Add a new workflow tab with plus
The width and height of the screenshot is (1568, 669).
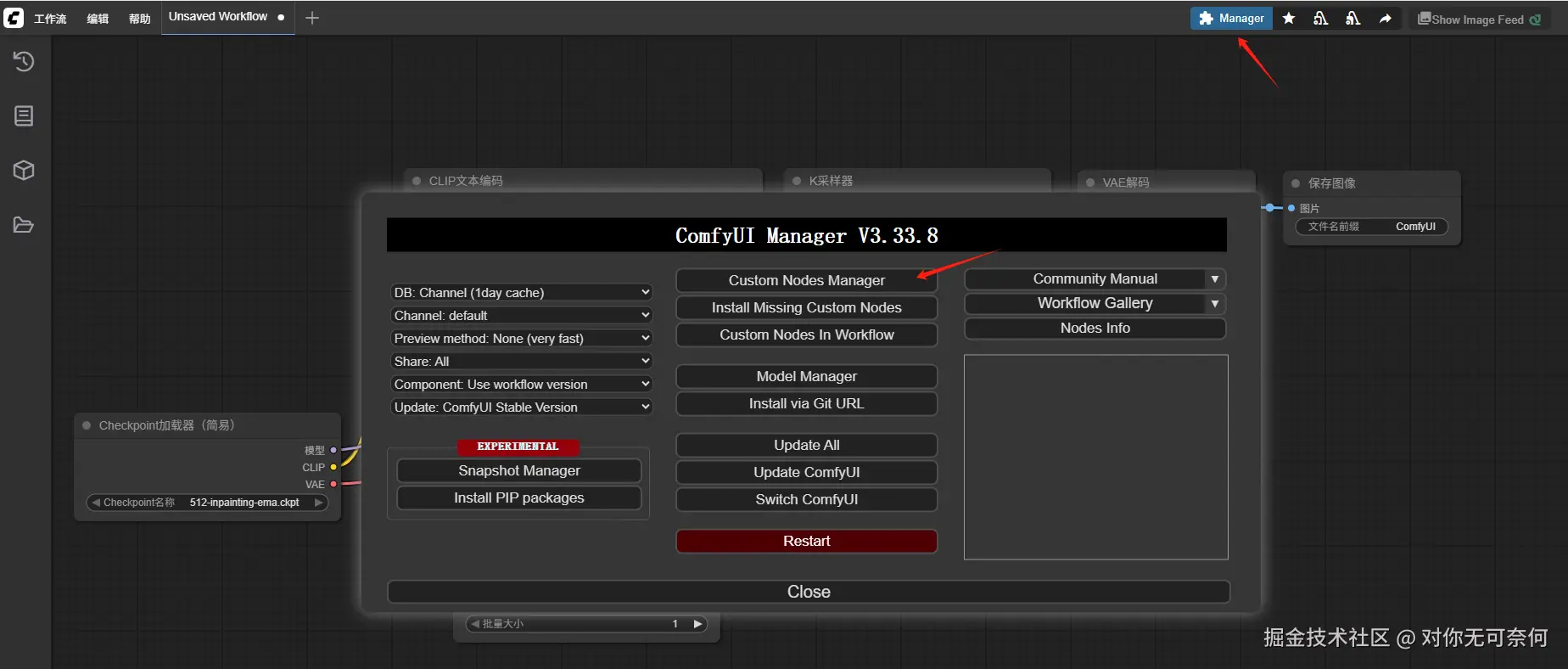312,18
